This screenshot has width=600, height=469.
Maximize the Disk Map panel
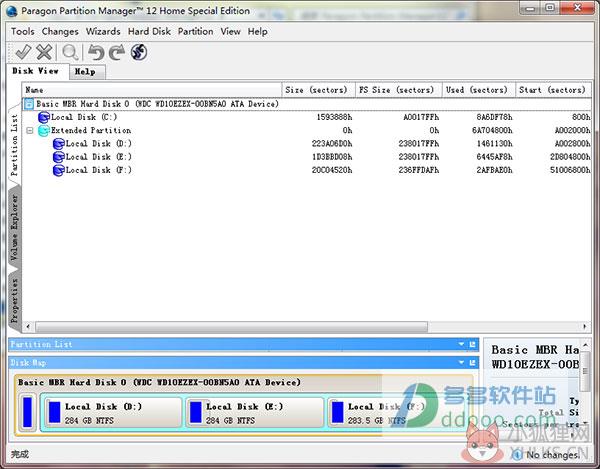click(x=473, y=362)
